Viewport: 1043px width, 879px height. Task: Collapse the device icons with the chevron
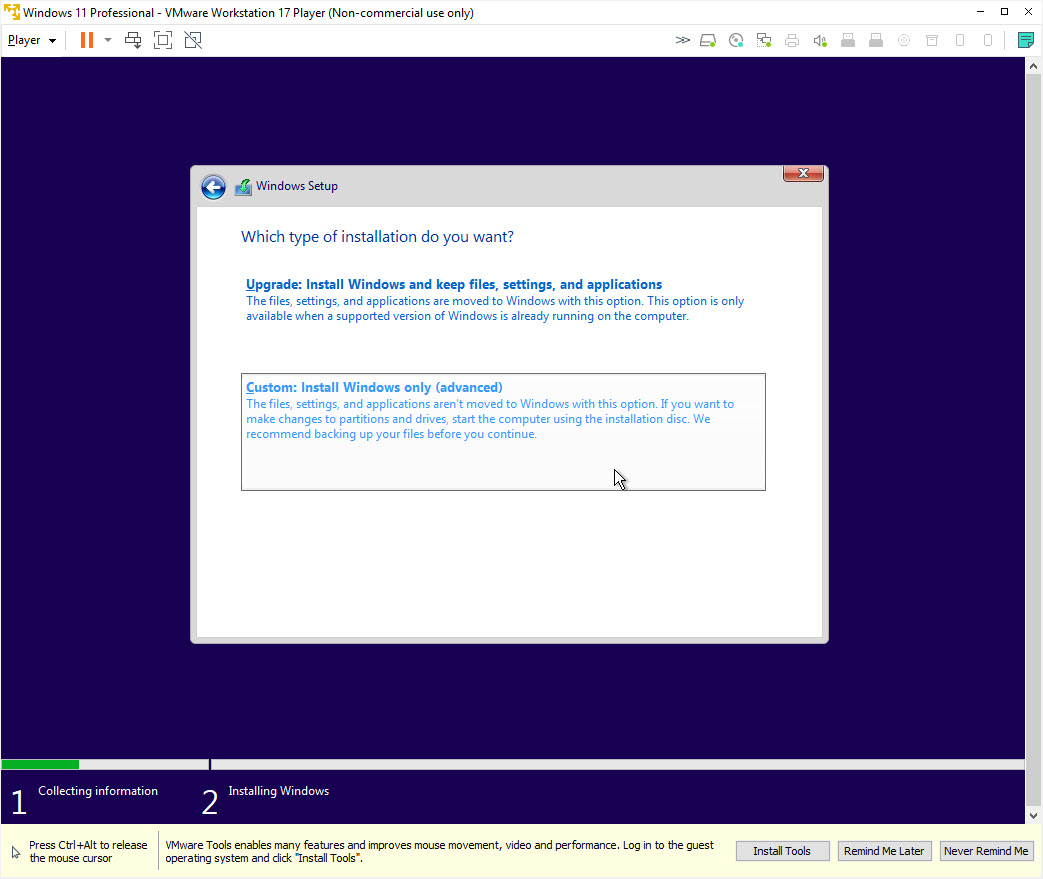[683, 40]
